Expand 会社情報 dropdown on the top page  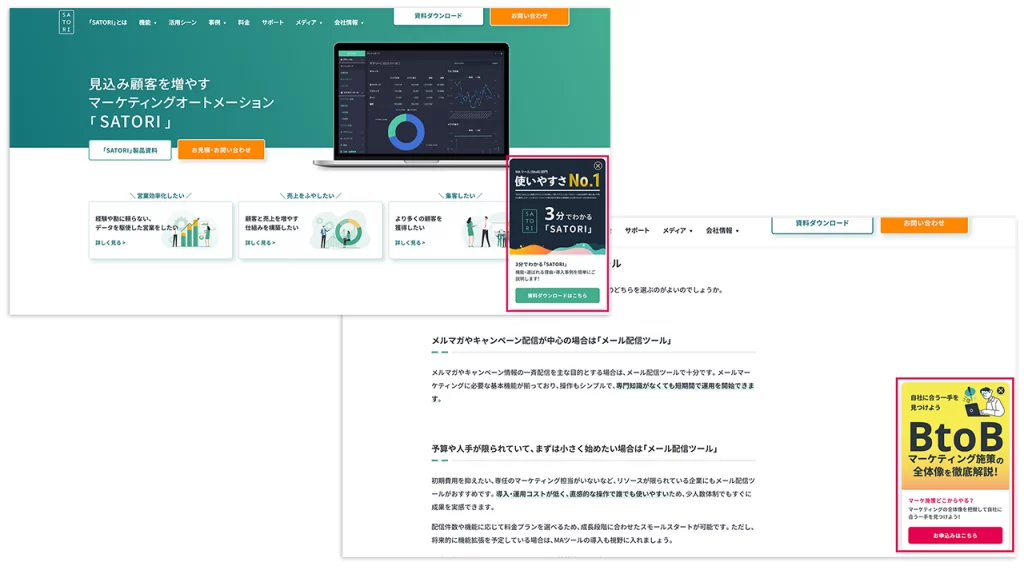pos(349,22)
